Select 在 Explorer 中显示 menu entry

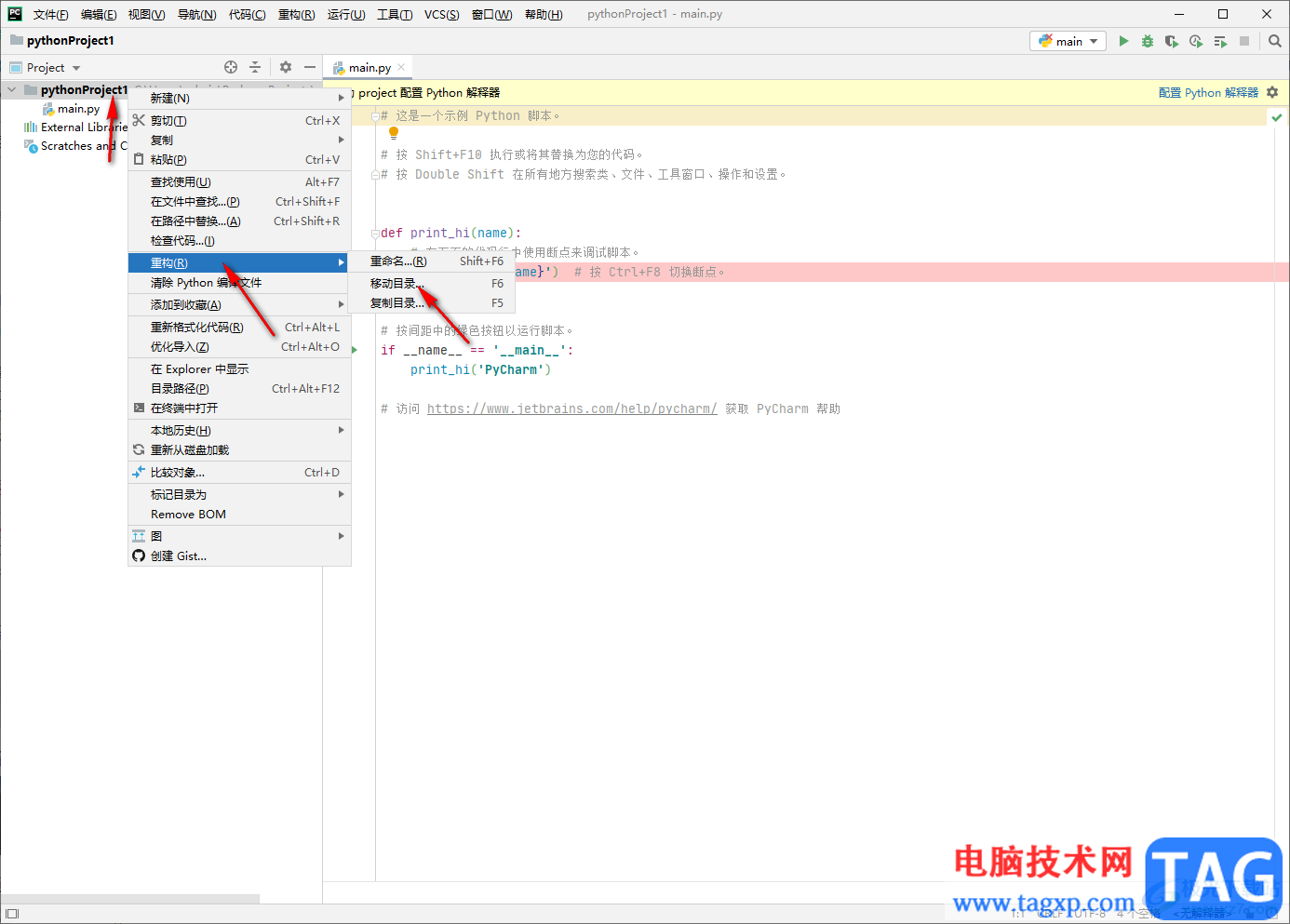click(239, 368)
